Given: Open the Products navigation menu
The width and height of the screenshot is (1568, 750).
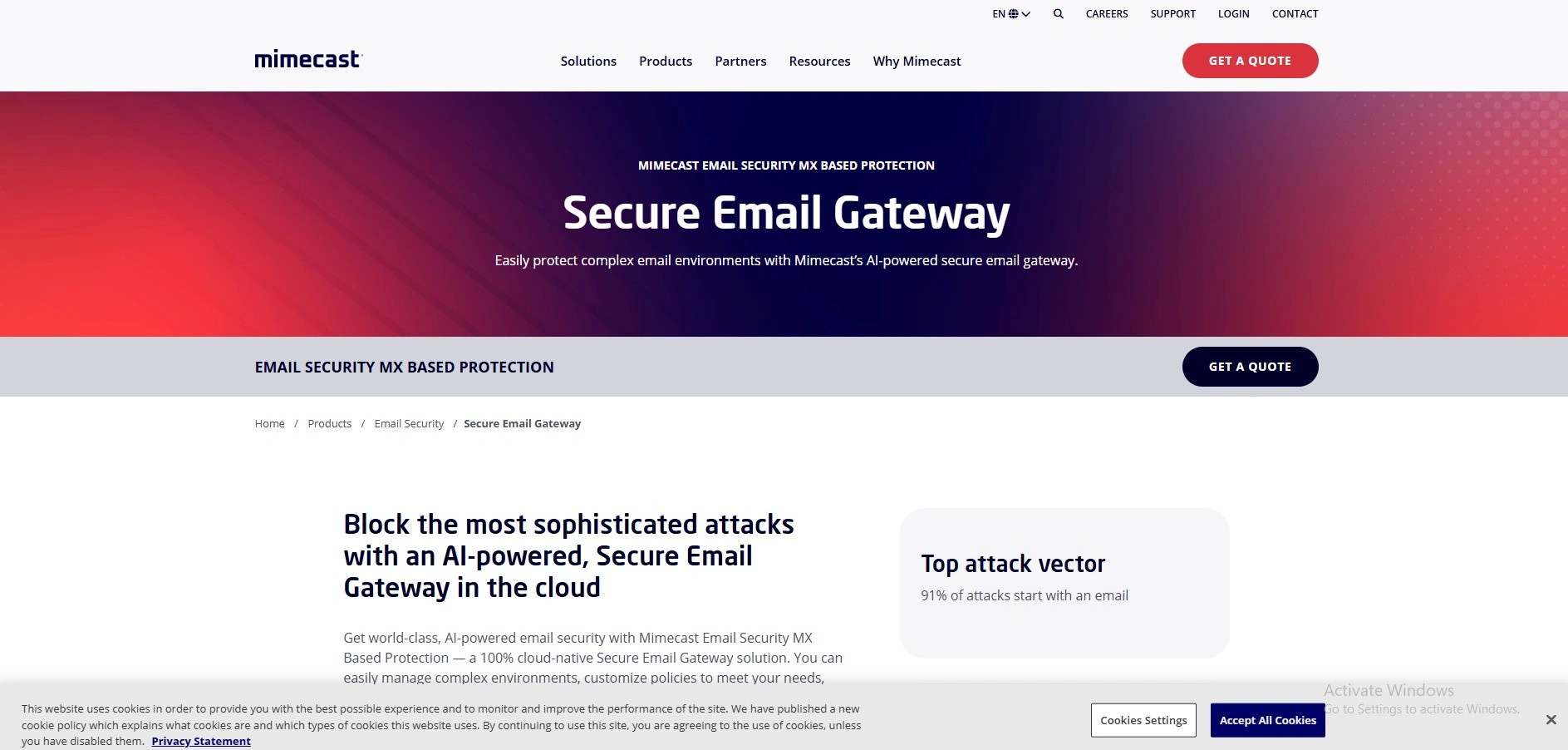Looking at the screenshot, I should 665,61.
